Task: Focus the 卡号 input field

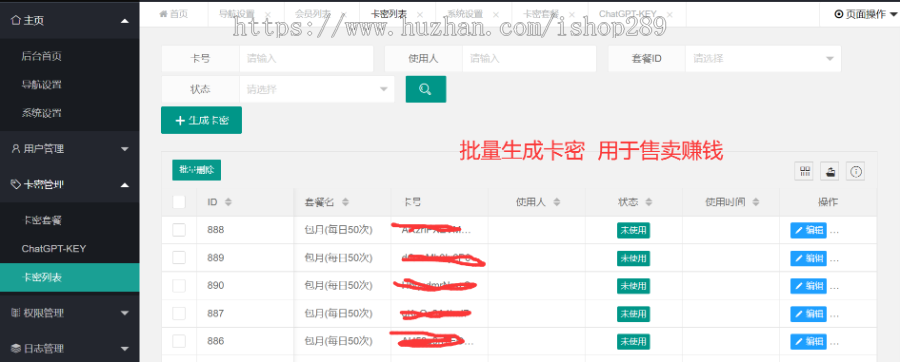Action: pos(307,59)
